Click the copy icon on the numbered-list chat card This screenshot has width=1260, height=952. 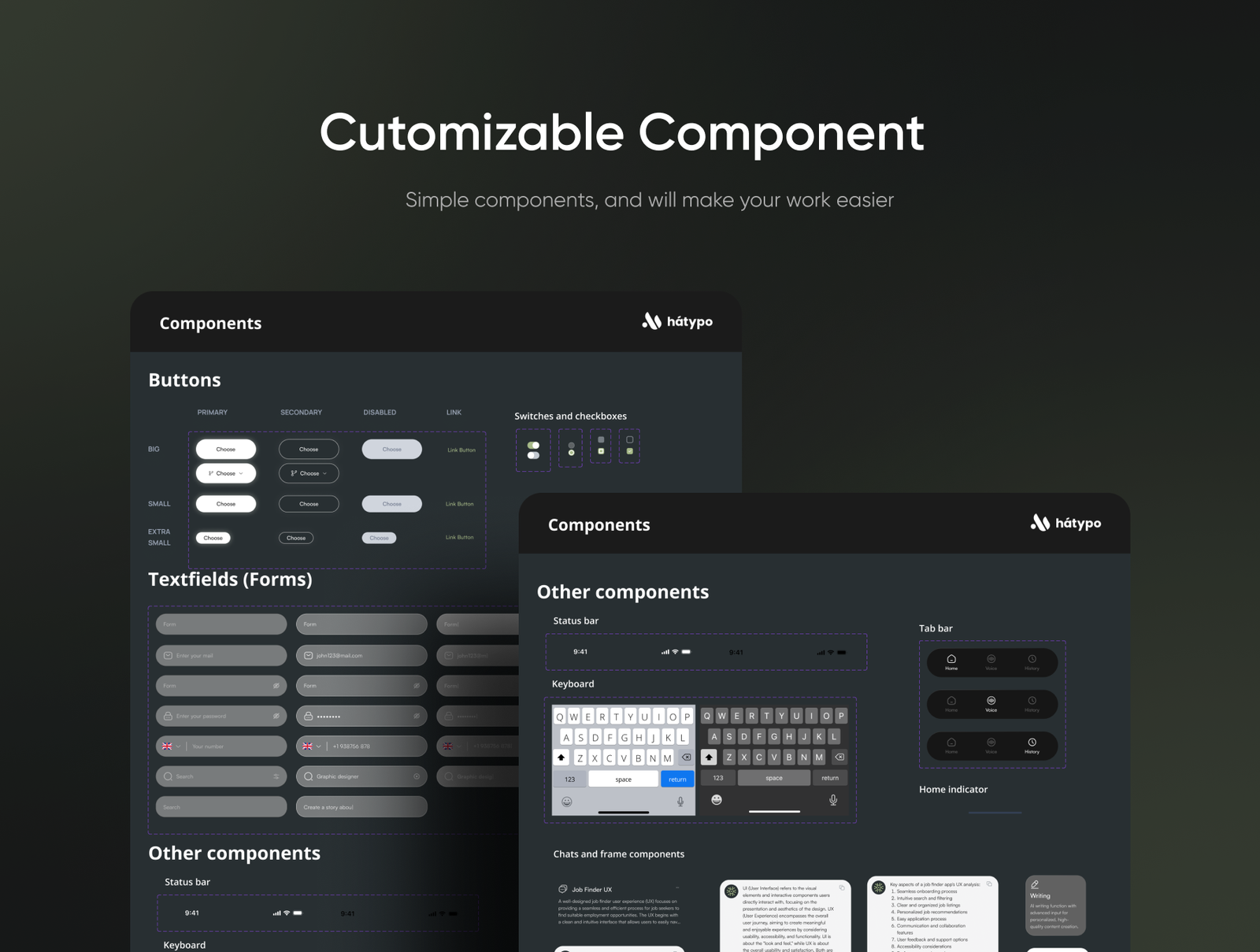coord(989,884)
